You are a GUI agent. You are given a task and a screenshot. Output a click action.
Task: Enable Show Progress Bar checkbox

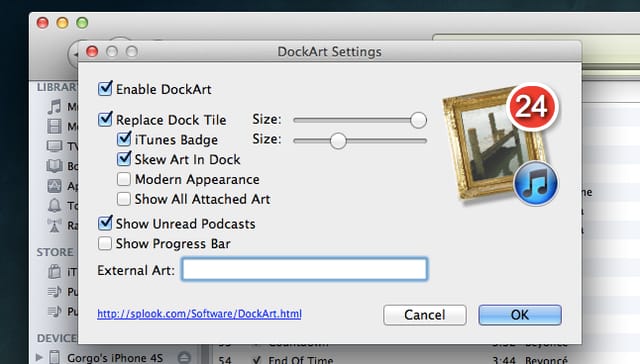[x=105, y=243]
